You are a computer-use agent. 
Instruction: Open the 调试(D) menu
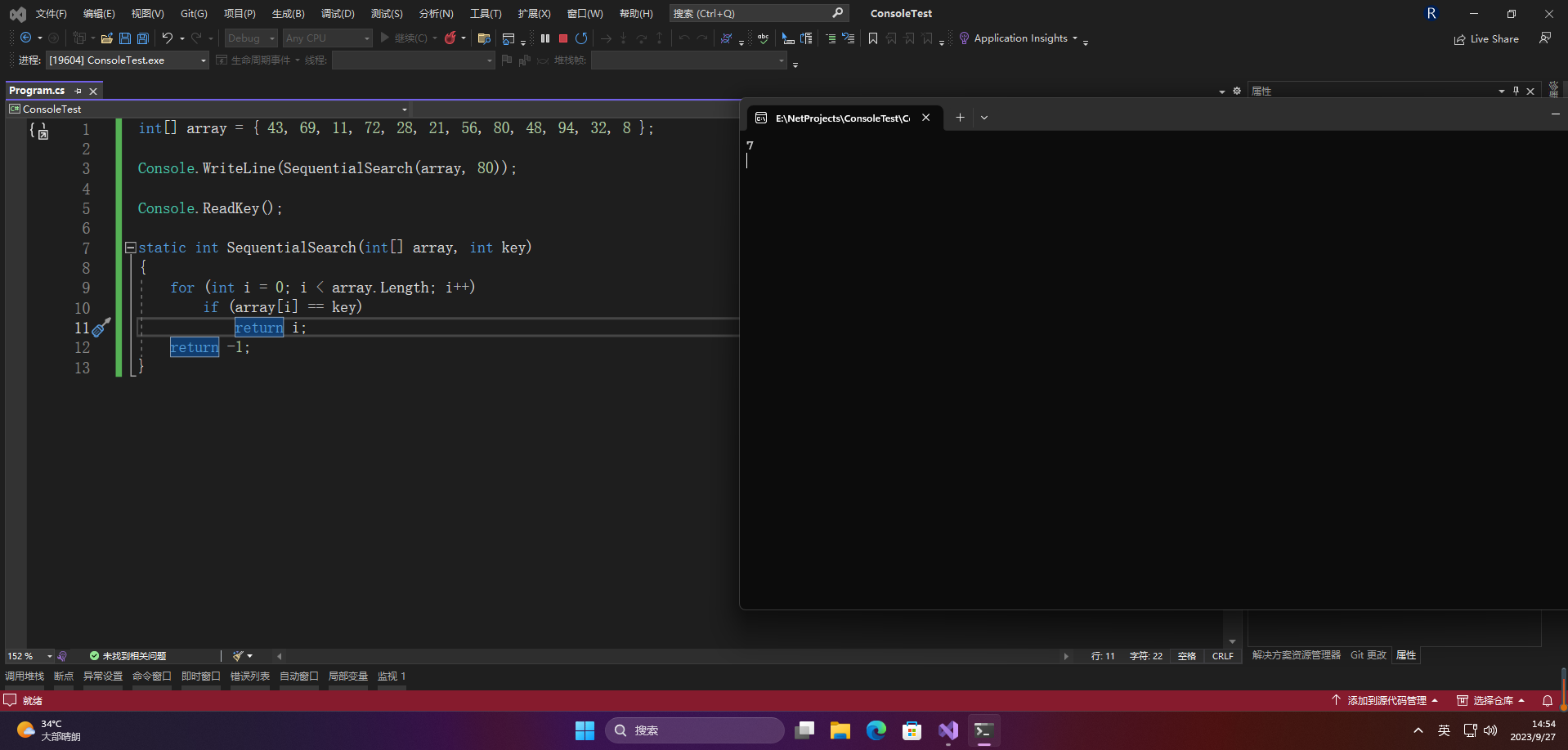pos(338,13)
